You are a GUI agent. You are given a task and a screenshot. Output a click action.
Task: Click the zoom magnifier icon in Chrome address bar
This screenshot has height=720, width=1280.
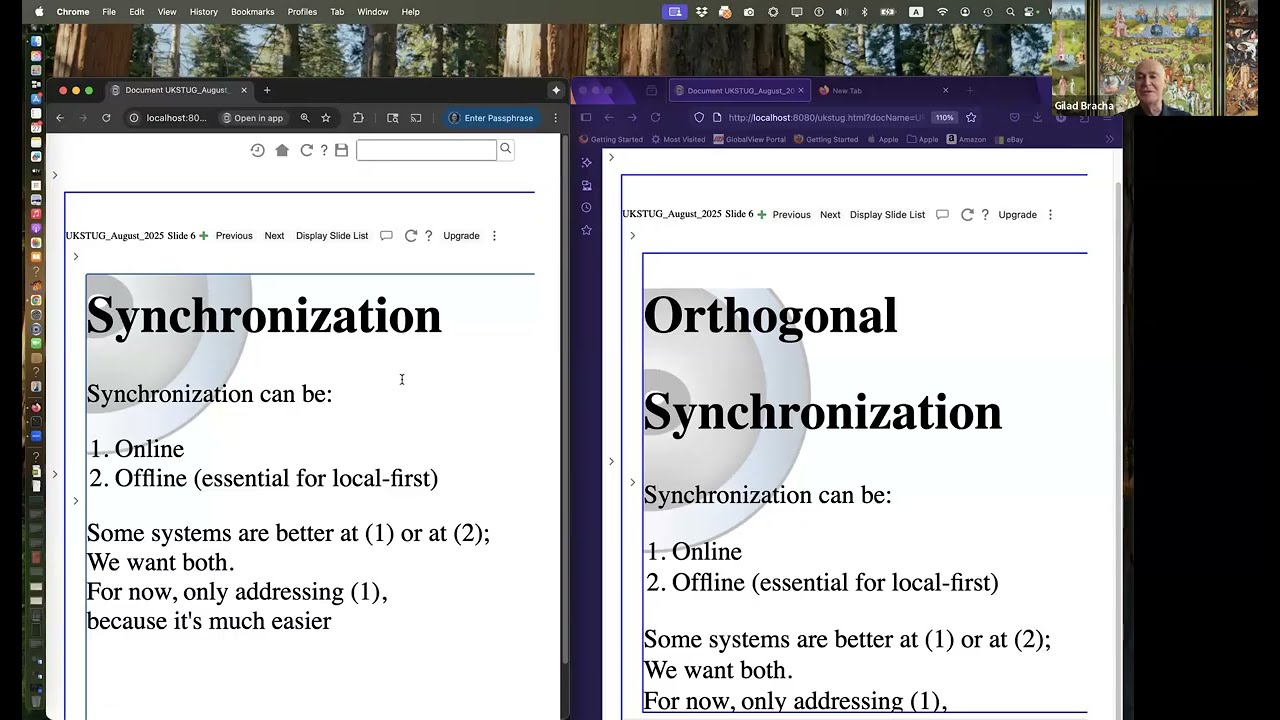point(305,118)
